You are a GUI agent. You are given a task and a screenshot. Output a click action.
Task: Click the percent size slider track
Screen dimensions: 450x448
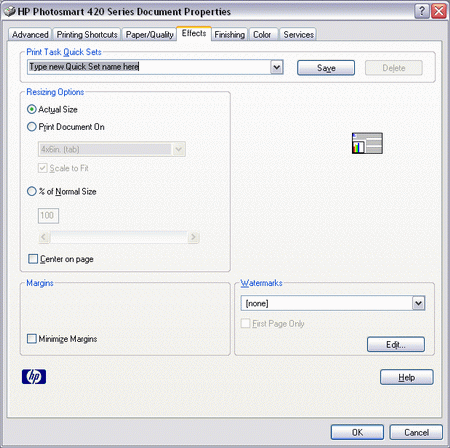coord(119,237)
